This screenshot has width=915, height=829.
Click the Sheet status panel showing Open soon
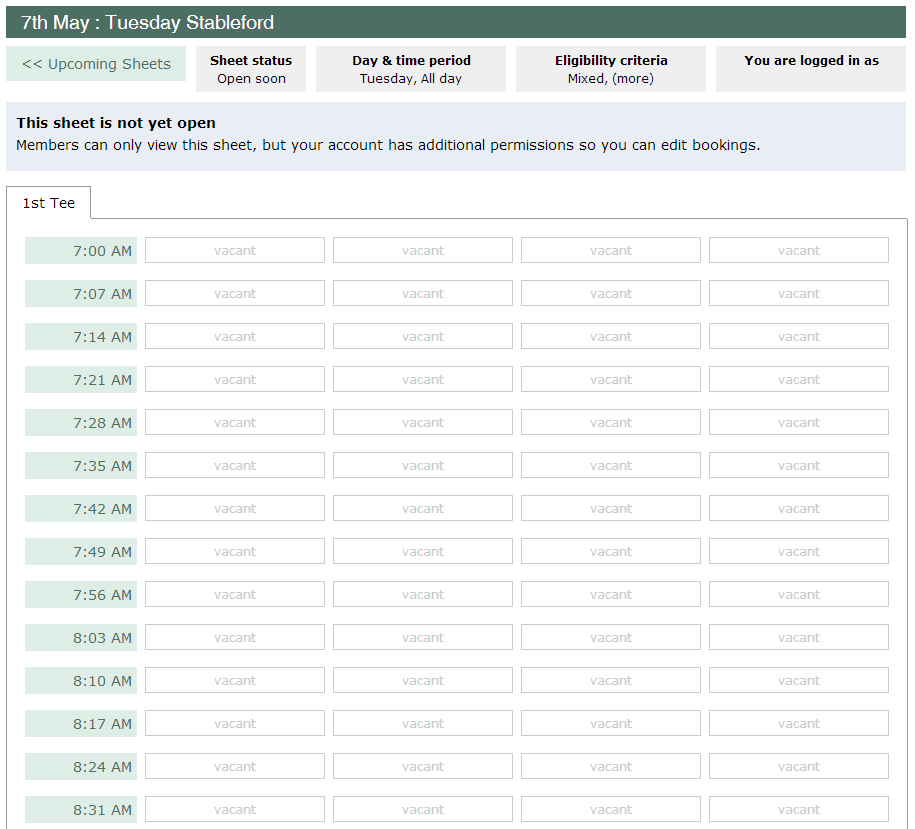coord(250,68)
